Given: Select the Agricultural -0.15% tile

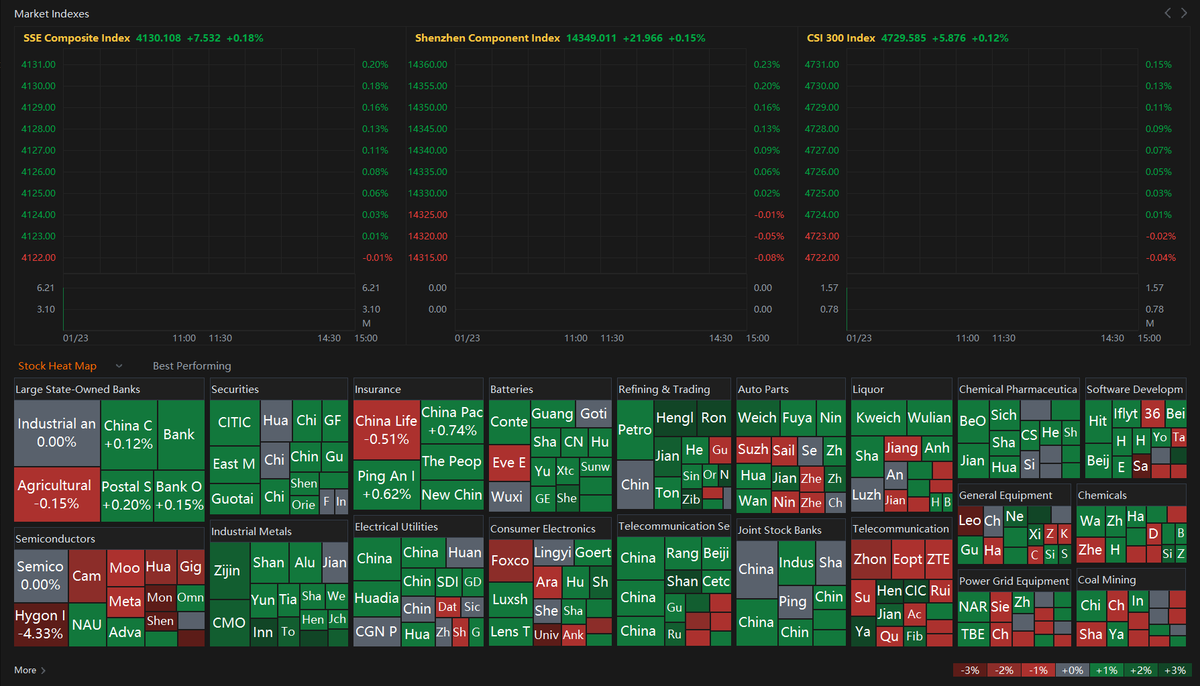Looking at the screenshot, I should pyautogui.click(x=57, y=494).
